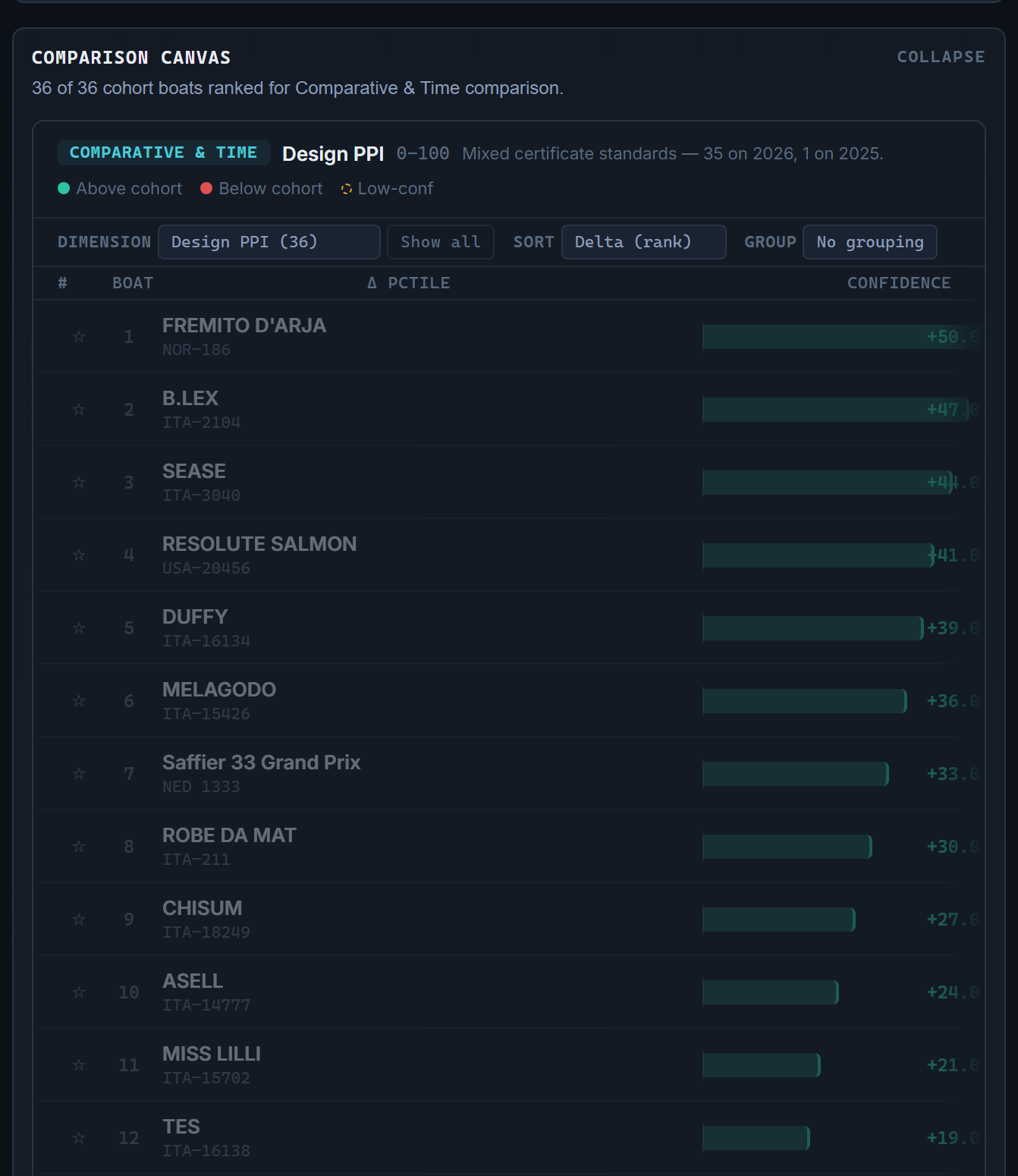The width and height of the screenshot is (1018, 1176).
Task: Click the CONFIDENCE column header
Action: (899, 283)
